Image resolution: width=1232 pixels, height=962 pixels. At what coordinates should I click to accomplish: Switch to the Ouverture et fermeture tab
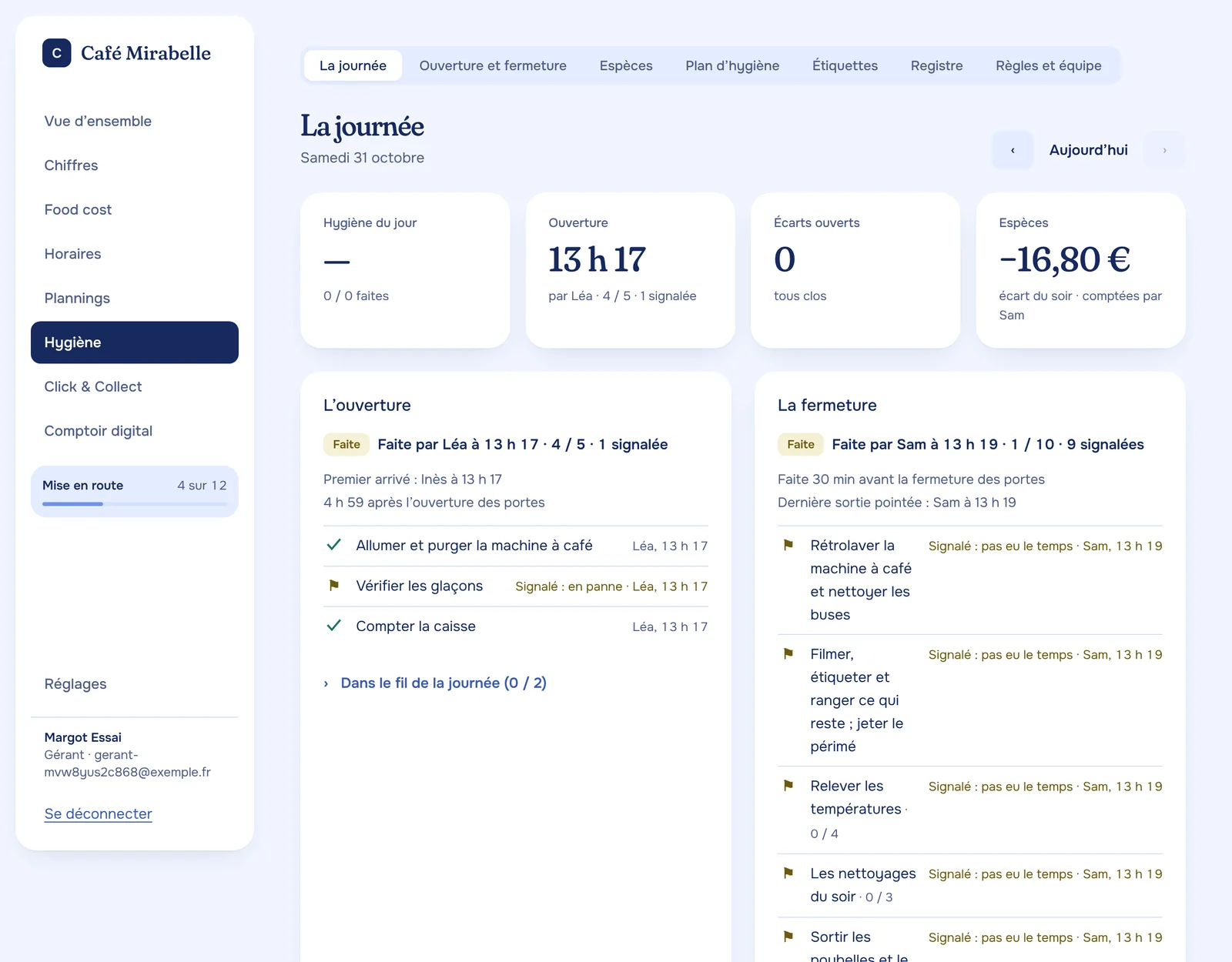click(493, 65)
